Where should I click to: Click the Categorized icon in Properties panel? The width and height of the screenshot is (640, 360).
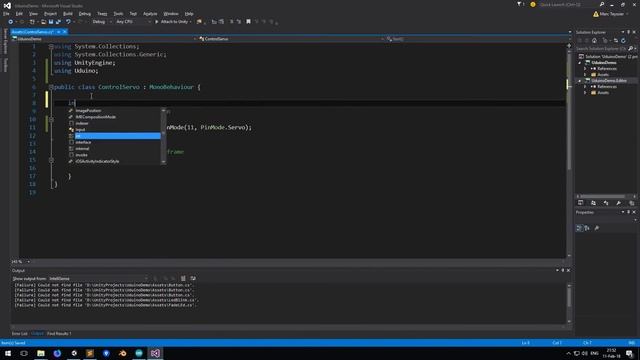pos(579,228)
